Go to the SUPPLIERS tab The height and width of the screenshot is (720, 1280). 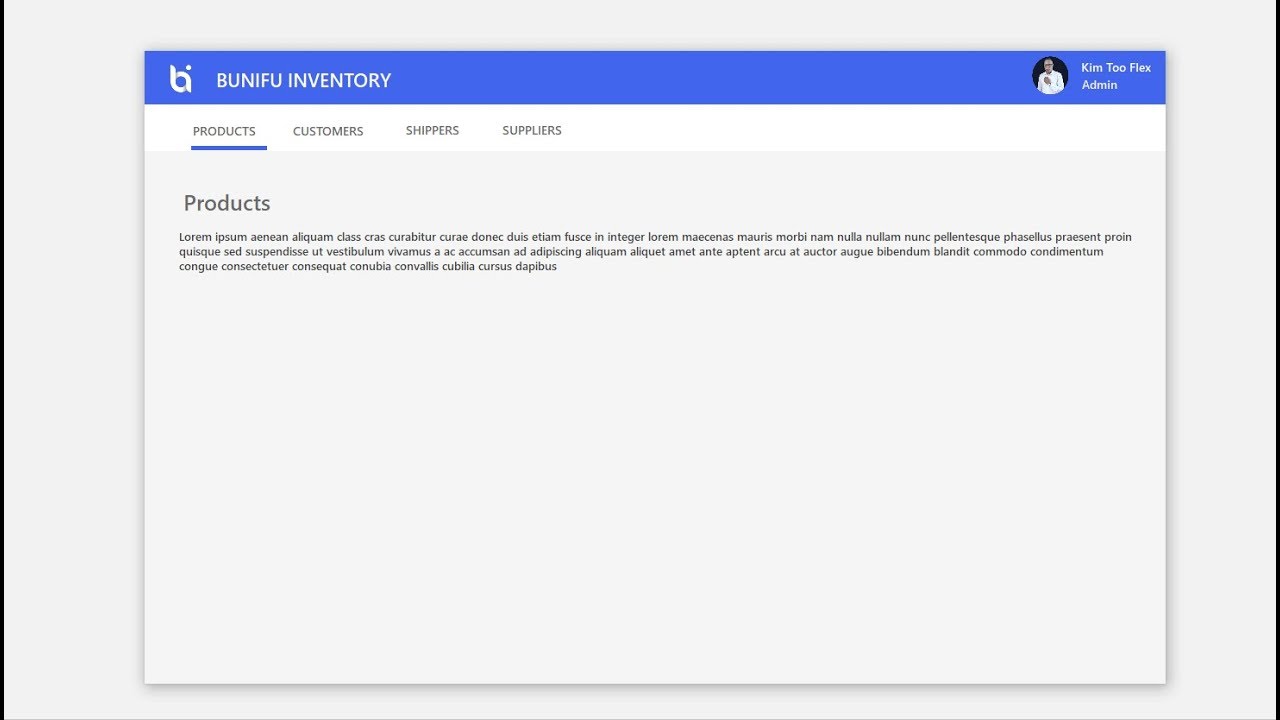[532, 130]
